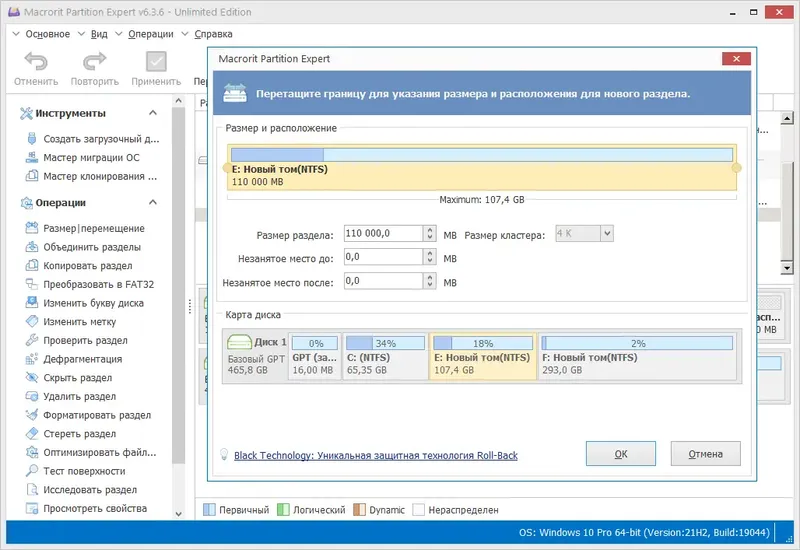This screenshot has width=800, height=550.
Task: Expand the Операции menu chevron
Action: coord(119,34)
